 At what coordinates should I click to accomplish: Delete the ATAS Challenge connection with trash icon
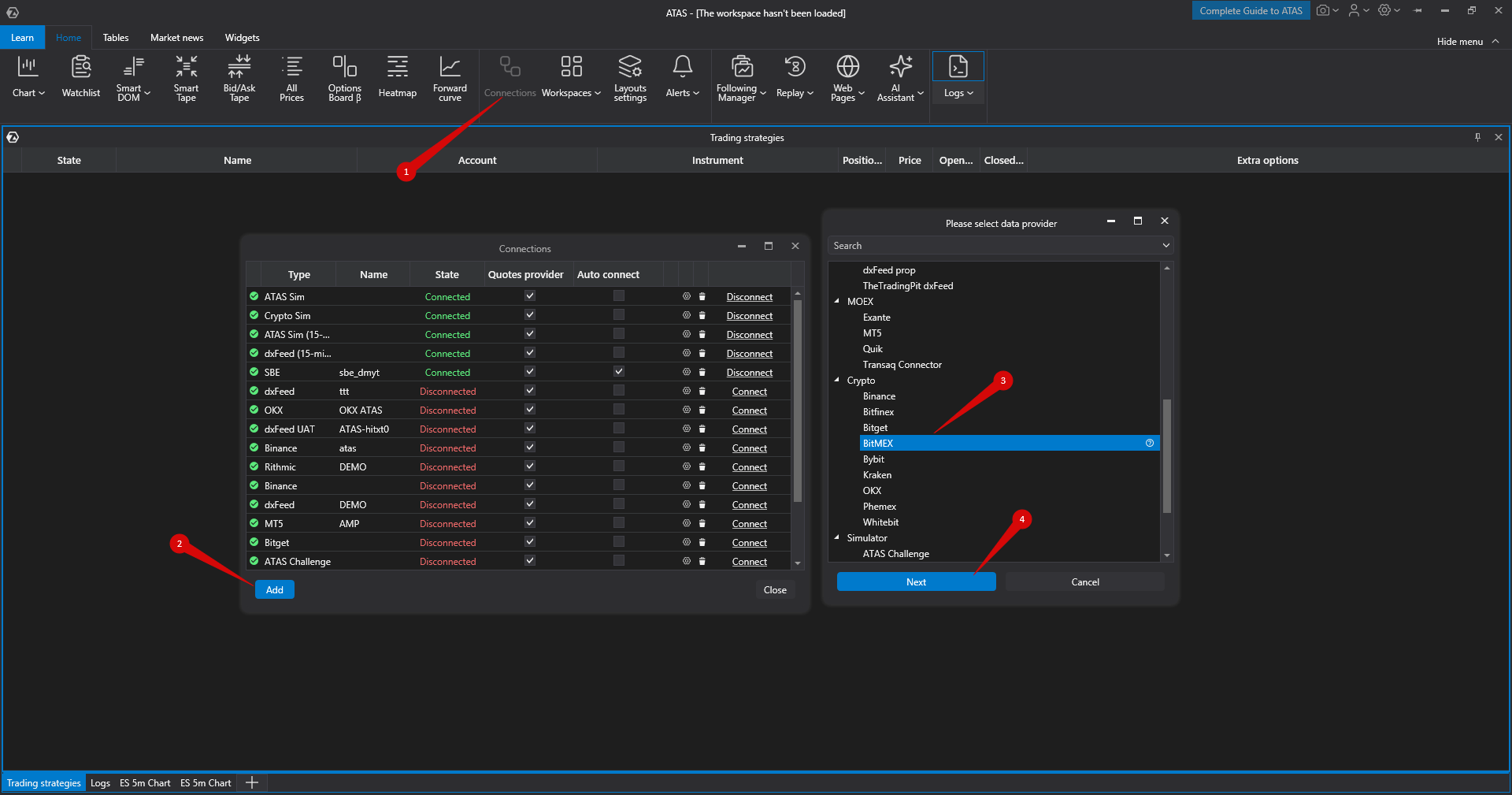pos(702,561)
